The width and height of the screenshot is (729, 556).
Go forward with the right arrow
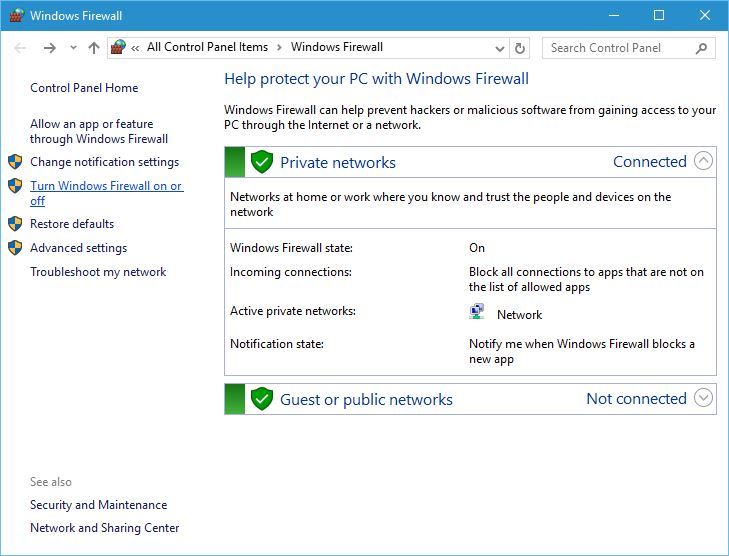tap(49, 47)
